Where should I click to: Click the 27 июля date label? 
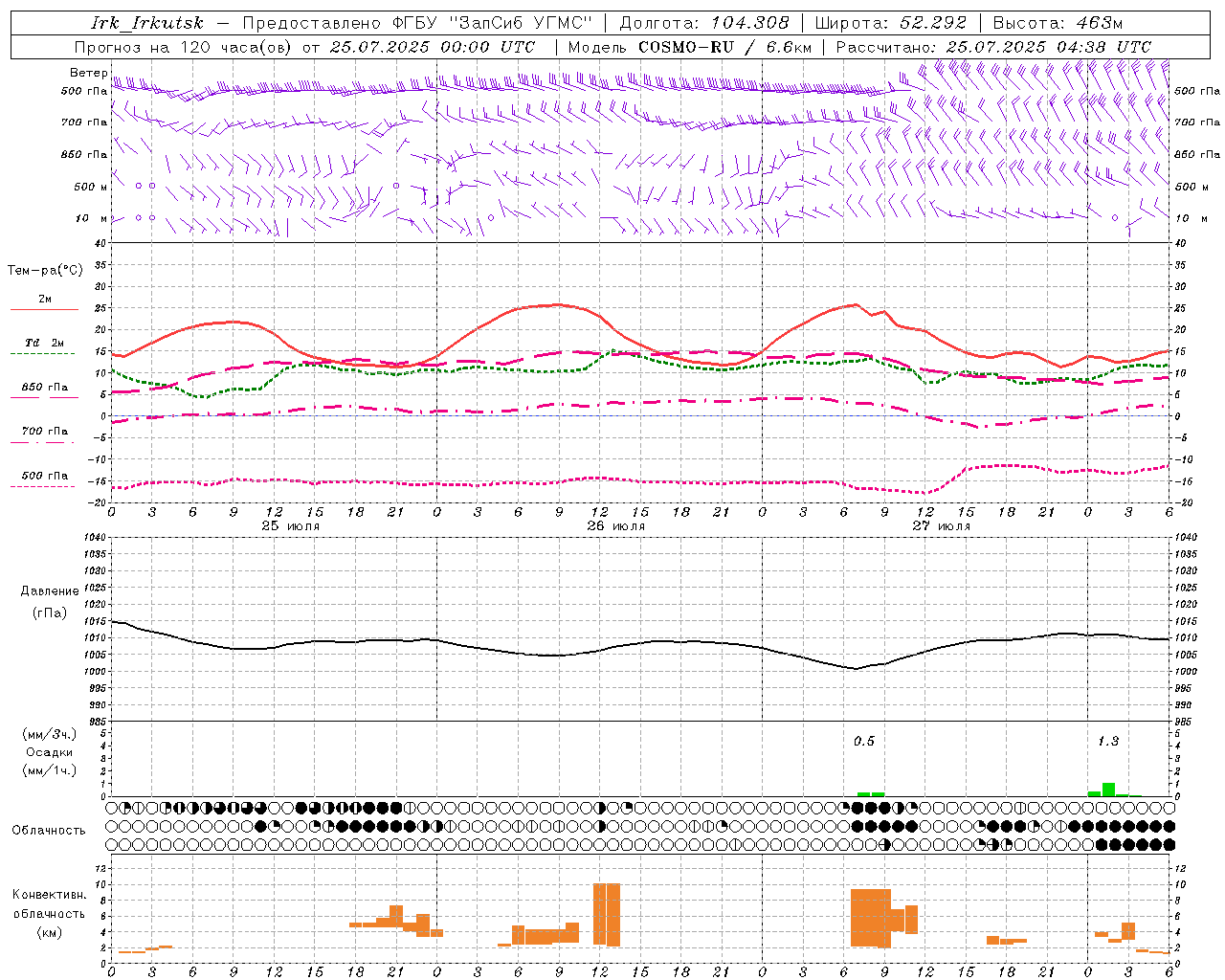(942, 526)
